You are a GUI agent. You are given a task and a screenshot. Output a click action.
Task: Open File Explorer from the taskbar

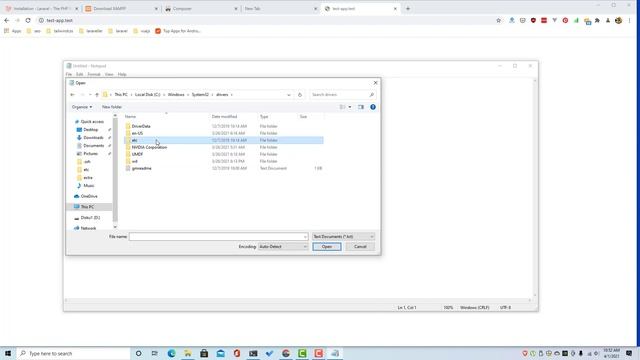188,353
